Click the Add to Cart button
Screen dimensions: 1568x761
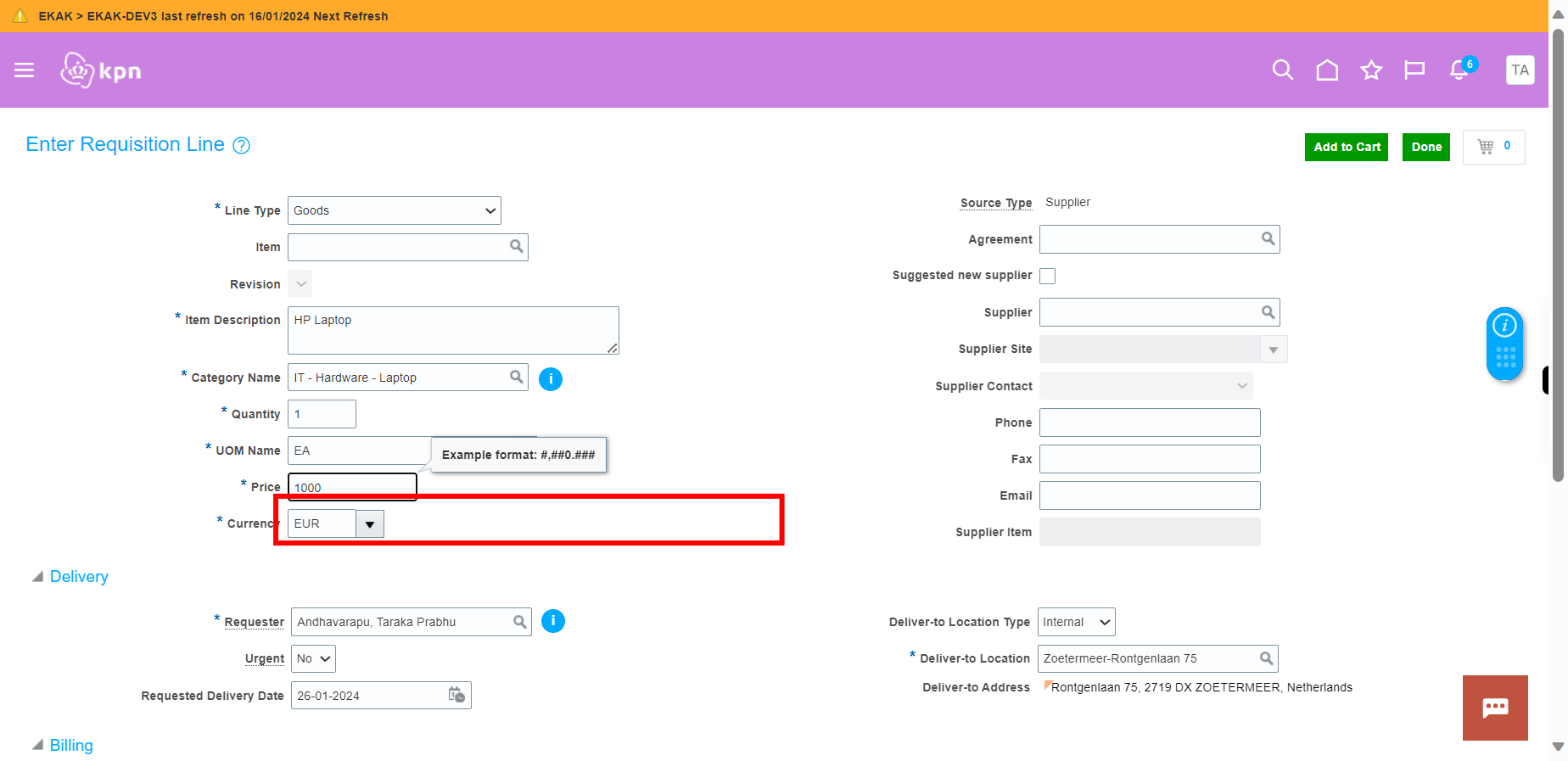[1347, 147]
